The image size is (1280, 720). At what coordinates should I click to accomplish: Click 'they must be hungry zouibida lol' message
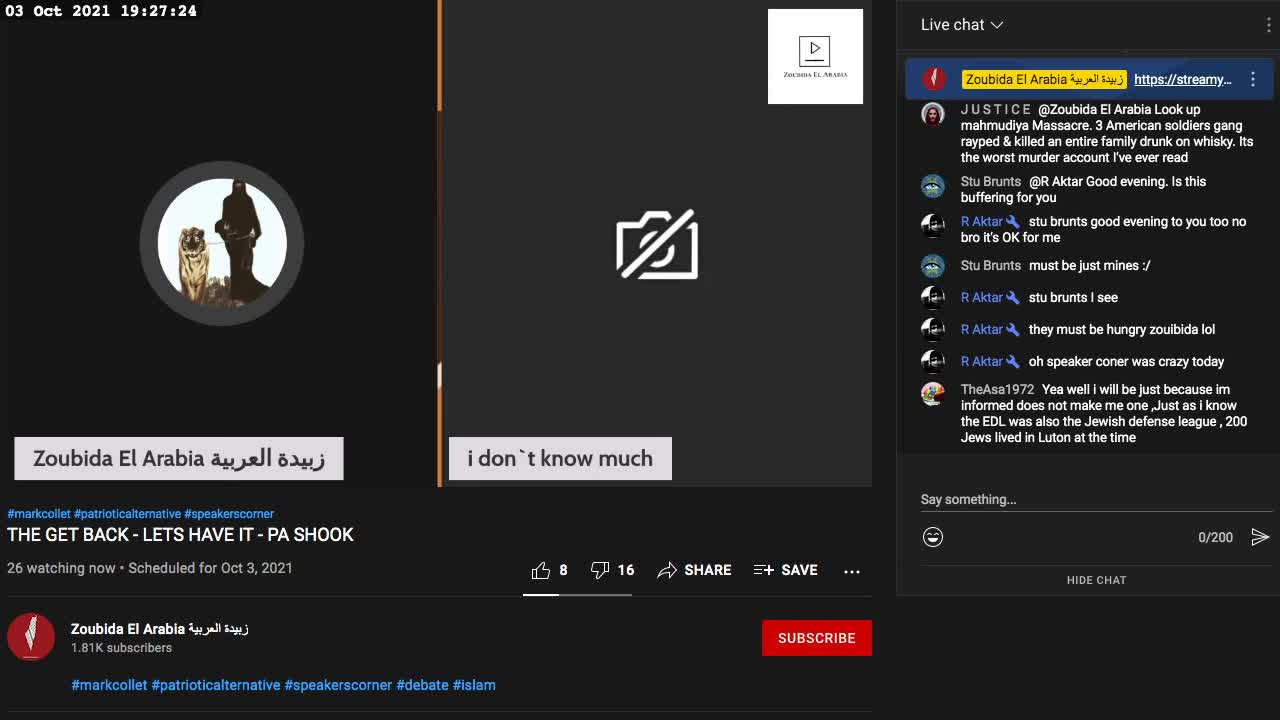click(1122, 329)
